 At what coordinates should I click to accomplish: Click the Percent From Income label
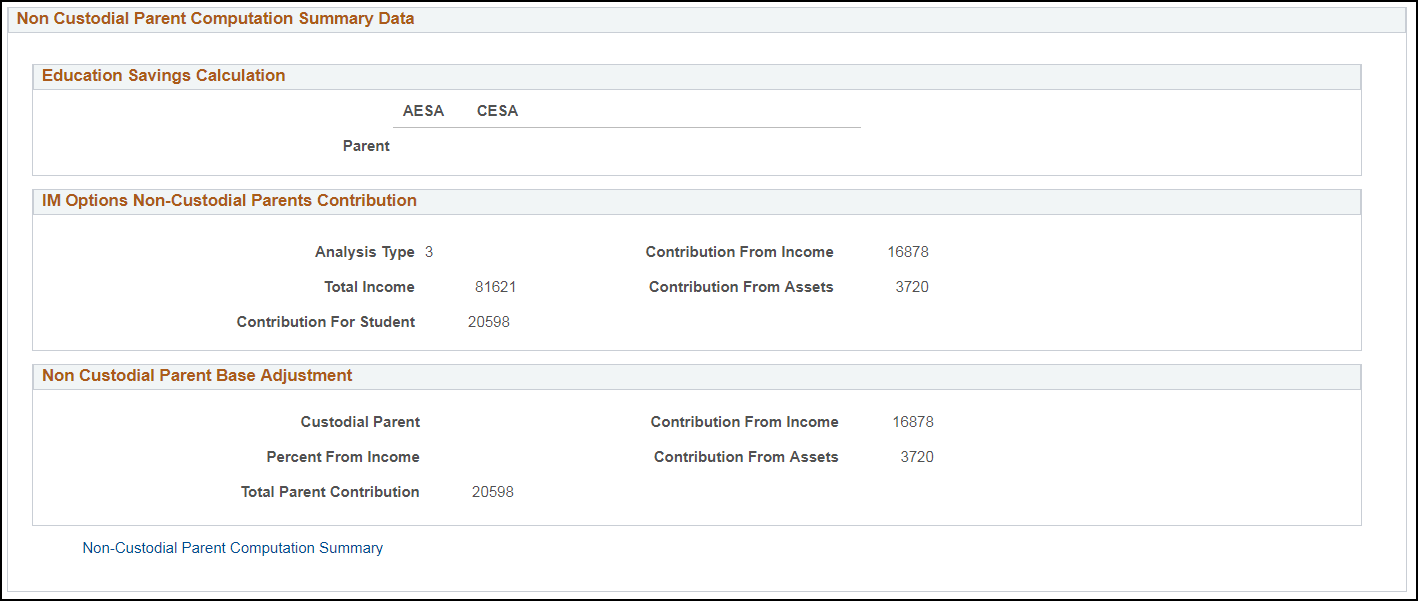342,456
